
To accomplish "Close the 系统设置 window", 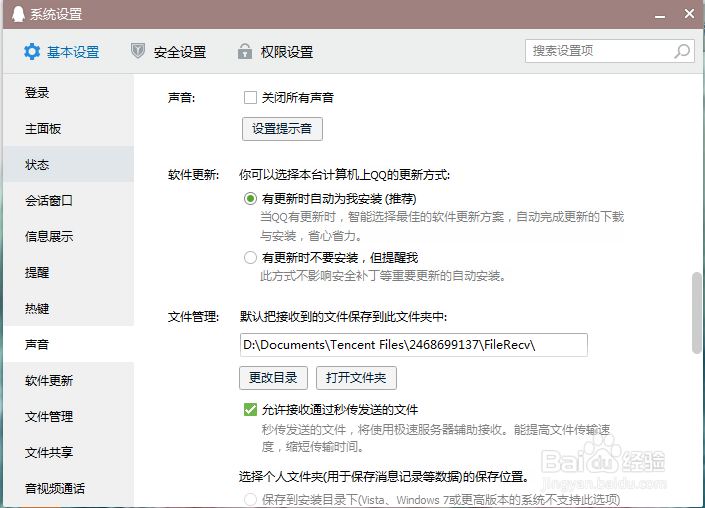I will tap(689, 14).
